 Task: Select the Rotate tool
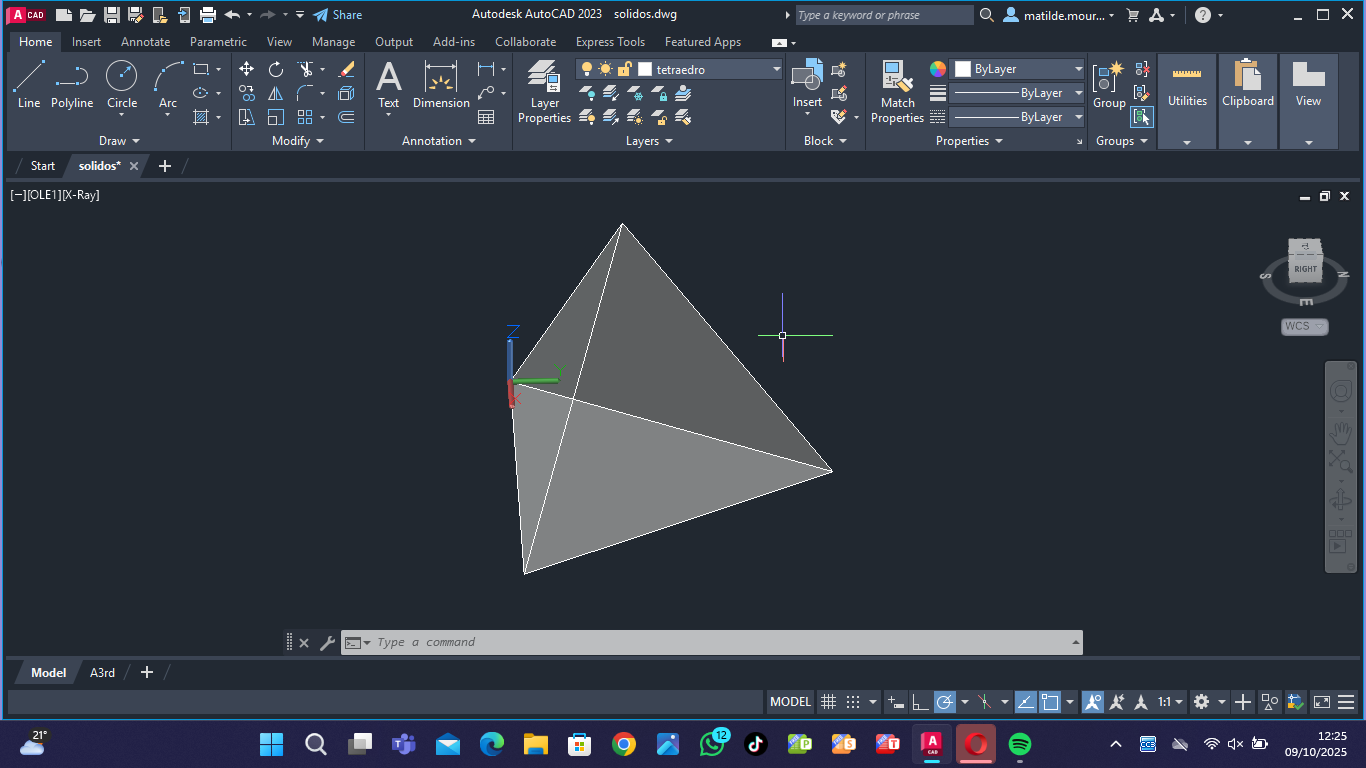[276, 69]
